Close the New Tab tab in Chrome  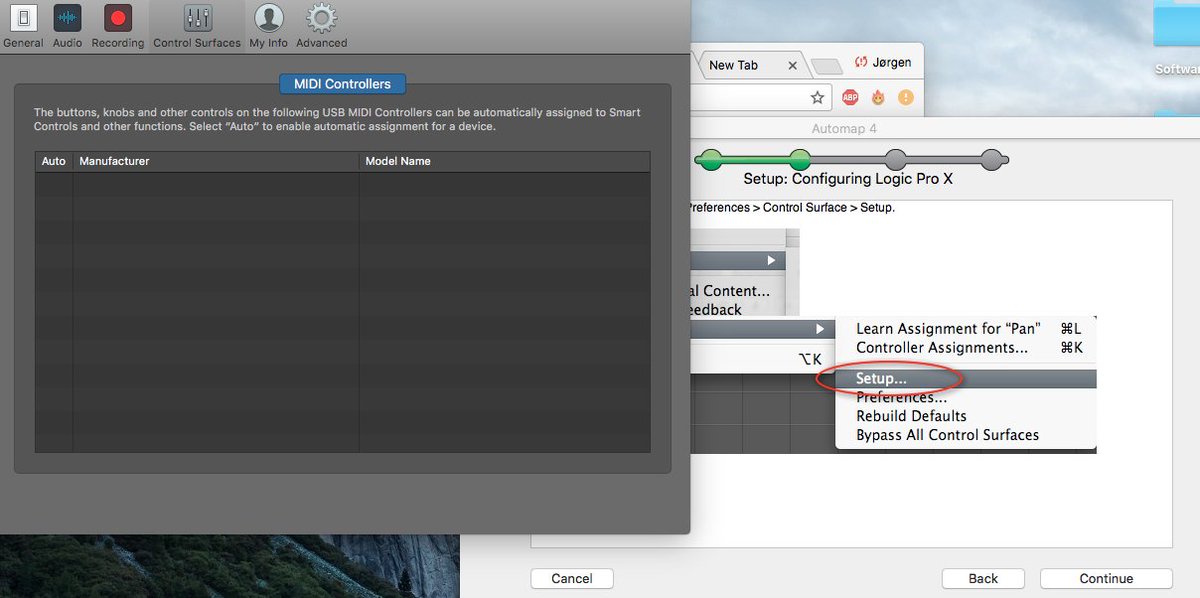793,65
